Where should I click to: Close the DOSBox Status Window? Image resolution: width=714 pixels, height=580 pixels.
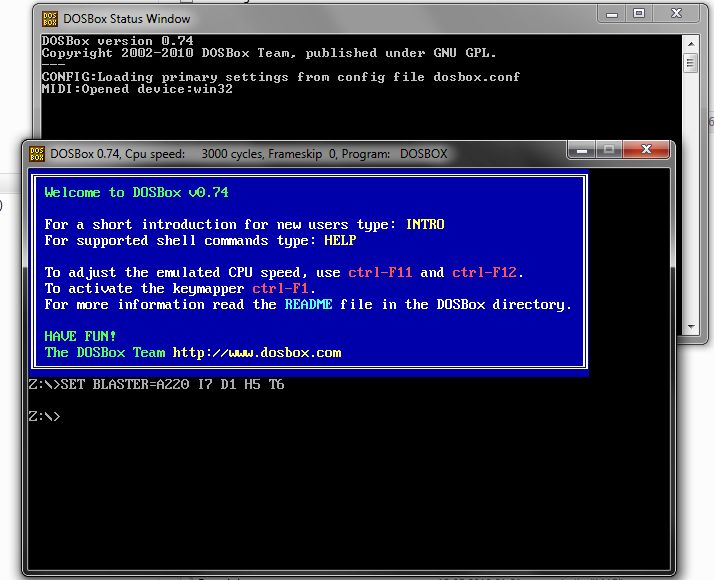(x=676, y=14)
